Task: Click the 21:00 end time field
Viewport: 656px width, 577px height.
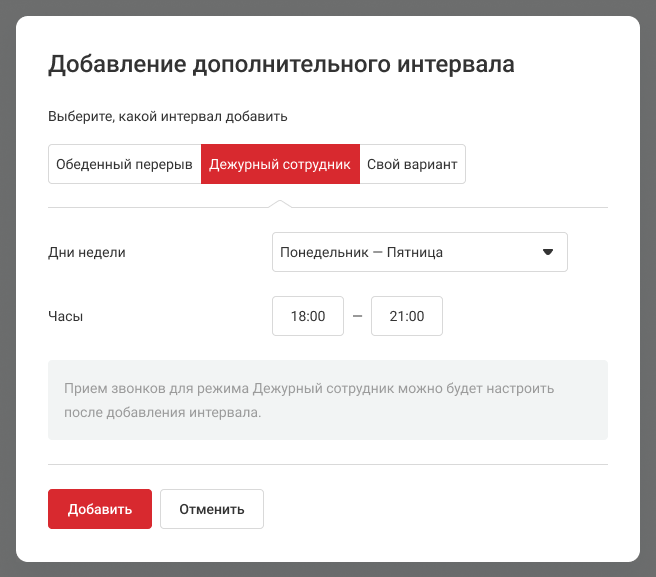Action: click(x=407, y=316)
